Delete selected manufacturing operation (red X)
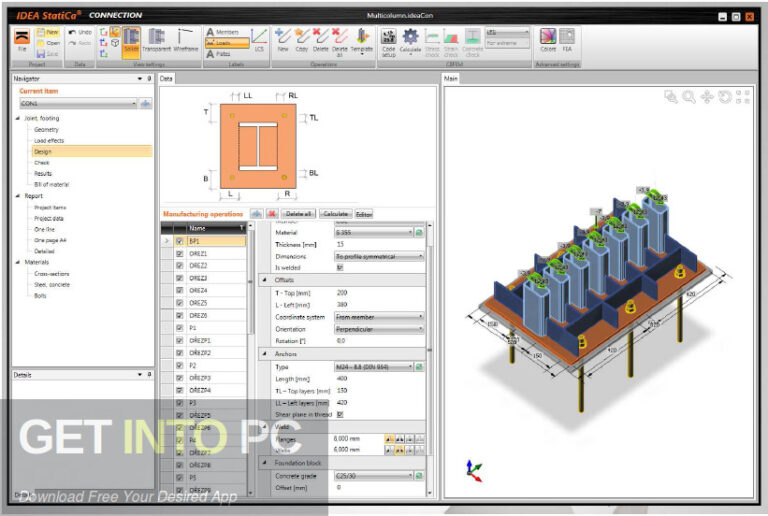The image size is (768, 516). [x=272, y=214]
